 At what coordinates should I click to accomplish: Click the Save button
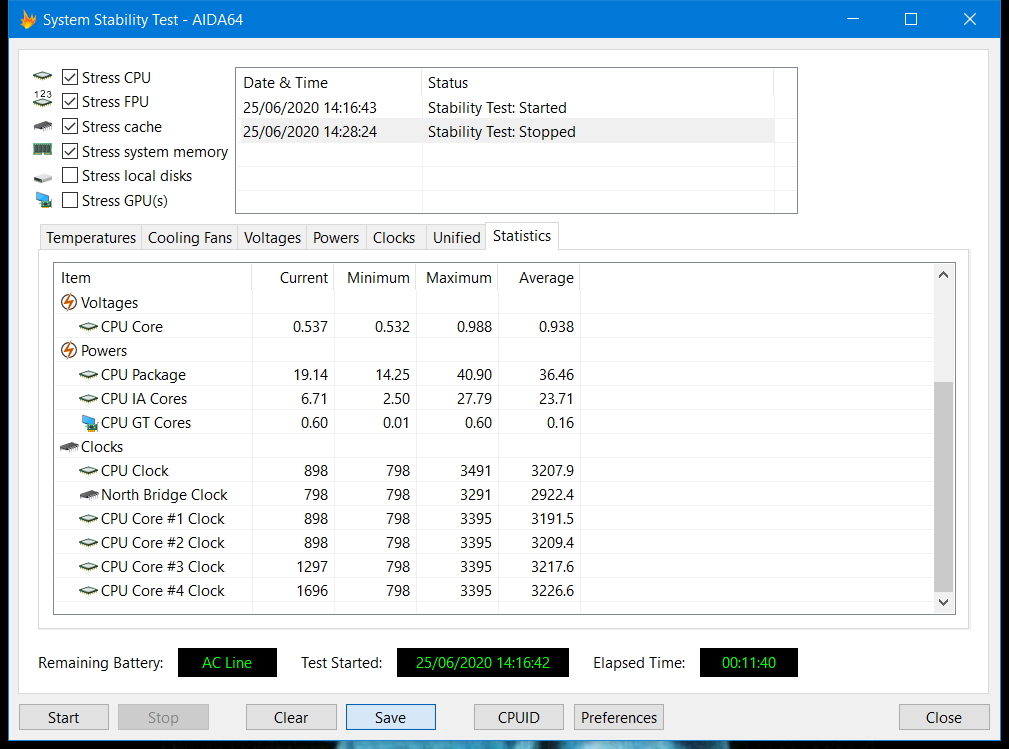(x=391, y=717)
